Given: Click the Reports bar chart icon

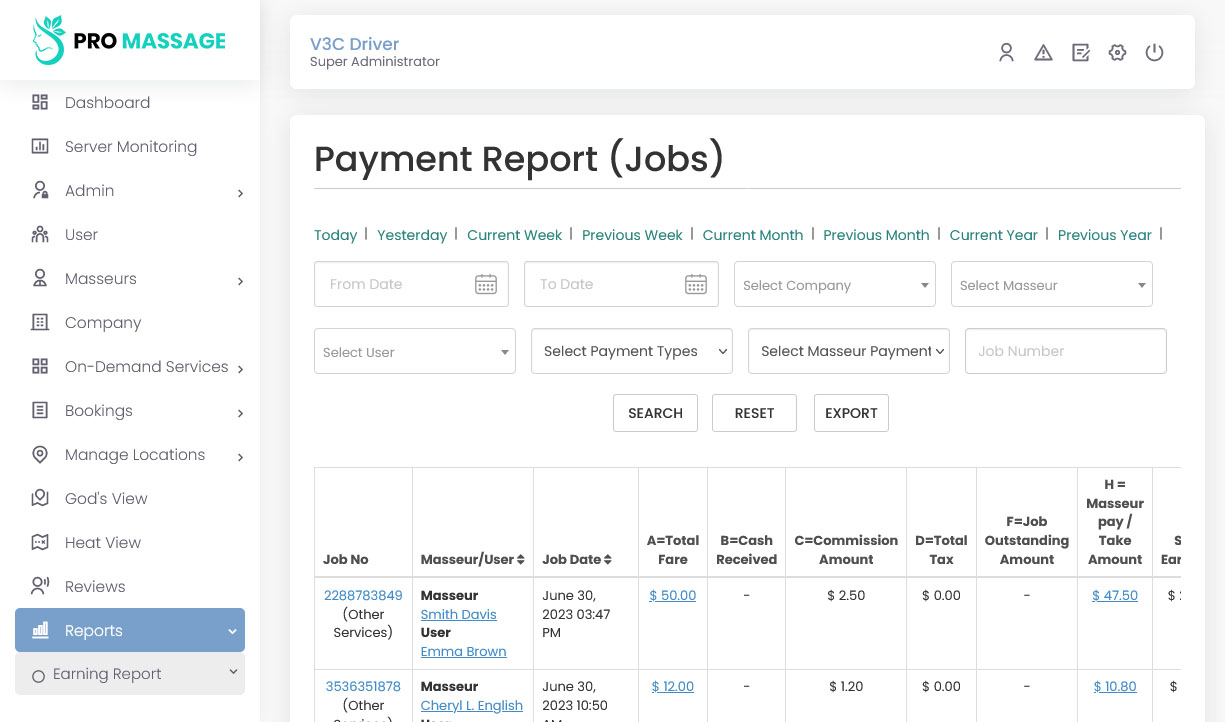Looking at the screenshot, I should click(41, 630).
